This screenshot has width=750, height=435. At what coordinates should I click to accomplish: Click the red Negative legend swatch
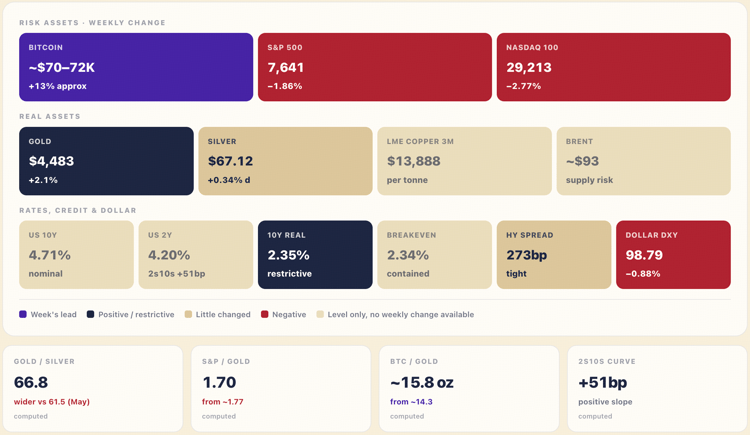[265, 314]
